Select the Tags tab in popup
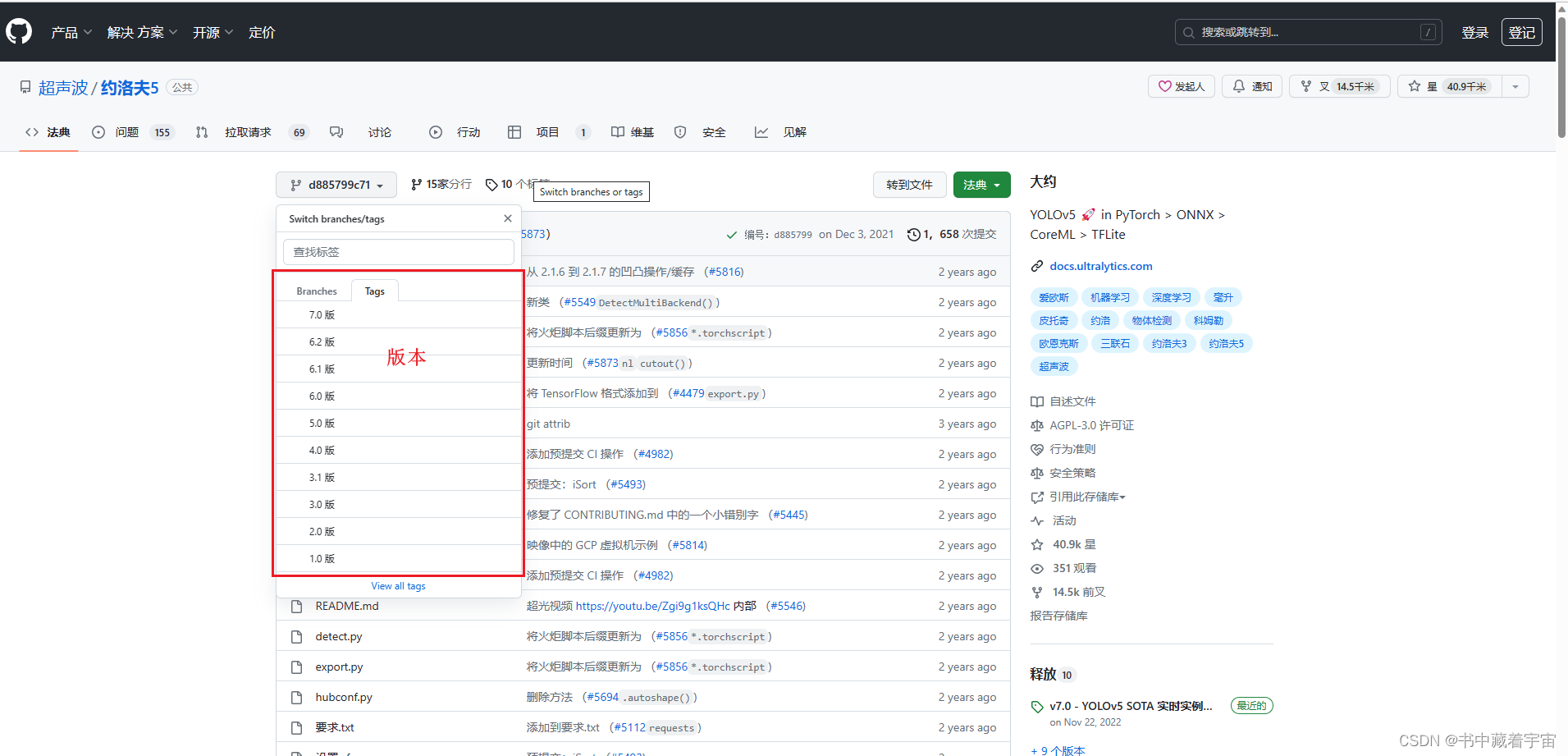 pyautogui.click(x=375, y=291)
